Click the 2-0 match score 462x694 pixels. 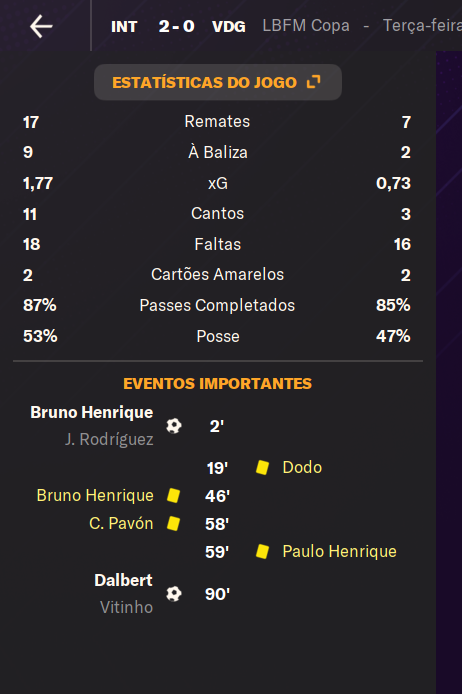tap(177, 27)
